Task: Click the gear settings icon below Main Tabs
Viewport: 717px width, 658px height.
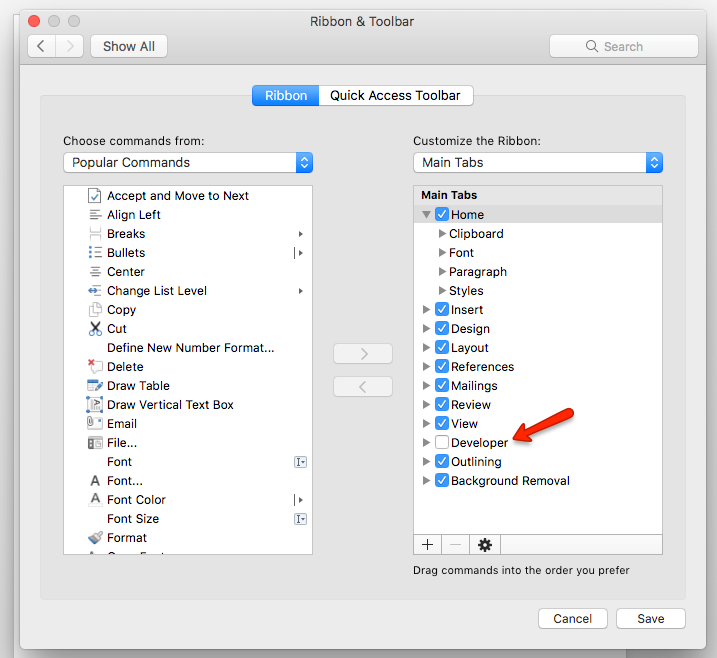Action: tap(485, 545)
